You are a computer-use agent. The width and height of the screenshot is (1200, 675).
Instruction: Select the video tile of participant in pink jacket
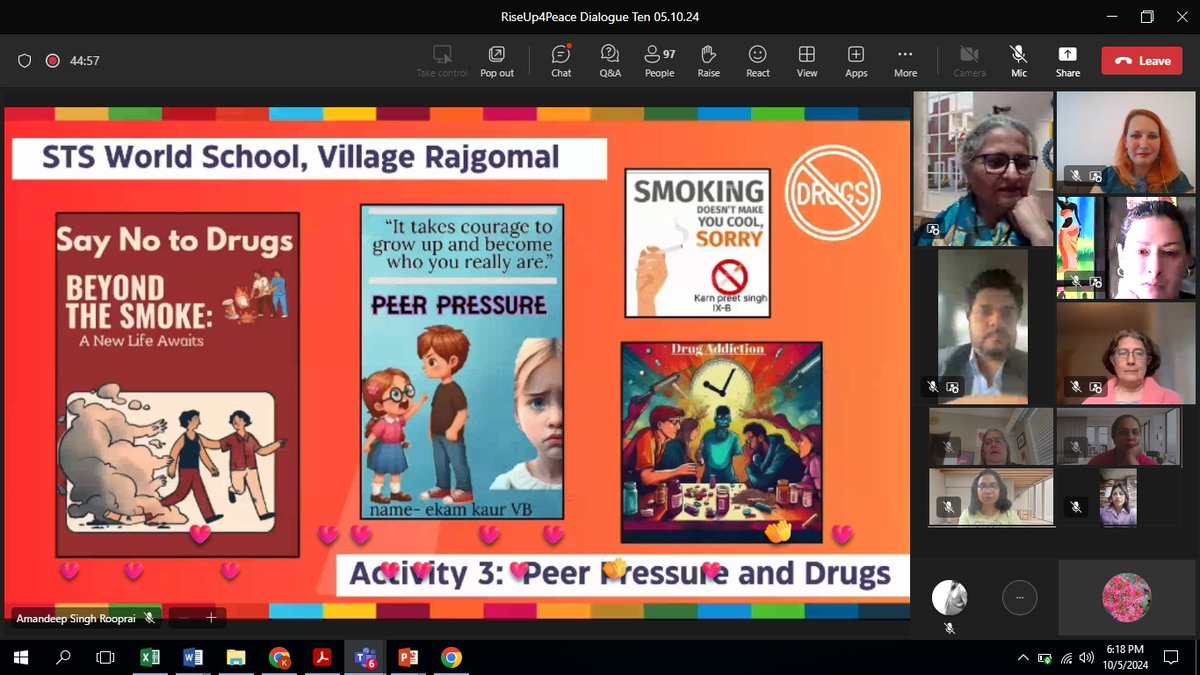pyautogui.click(x=1126, y=354)
